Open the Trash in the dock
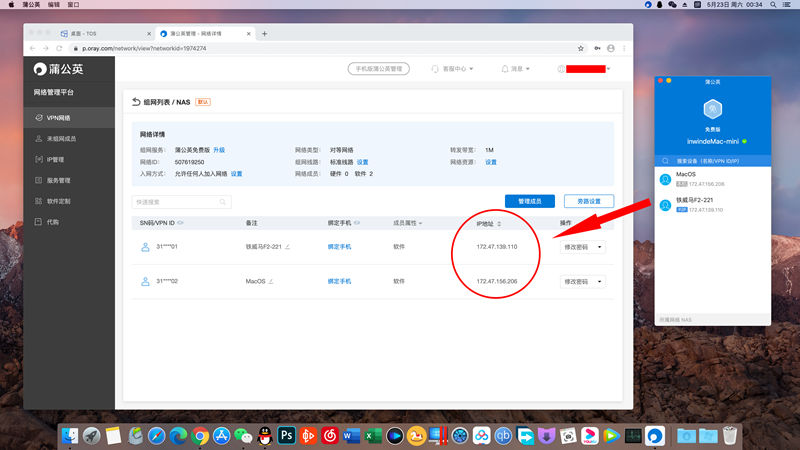 pyautogui.click(x=730, y=436)
